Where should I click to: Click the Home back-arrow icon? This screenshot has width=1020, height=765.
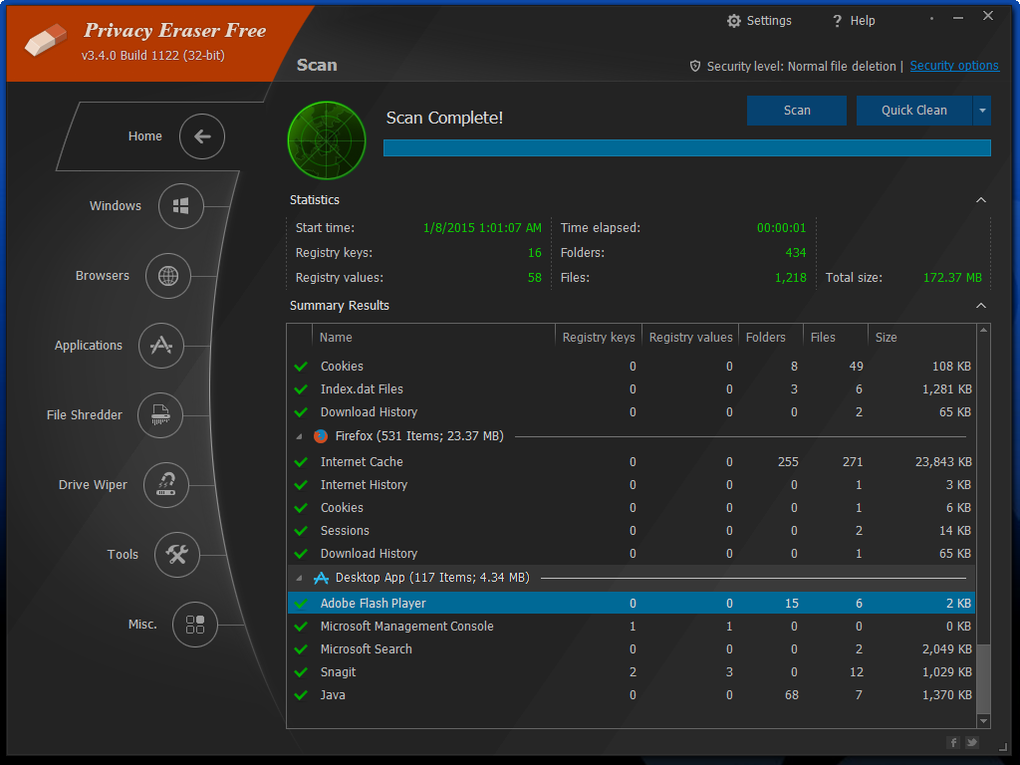[202, 137]
